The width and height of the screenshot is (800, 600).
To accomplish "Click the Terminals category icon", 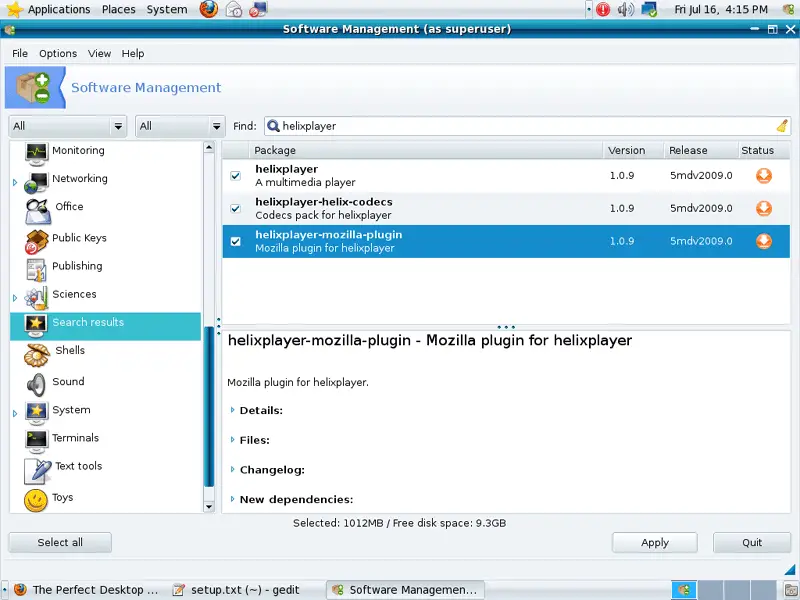I will [x=36, y=441].
